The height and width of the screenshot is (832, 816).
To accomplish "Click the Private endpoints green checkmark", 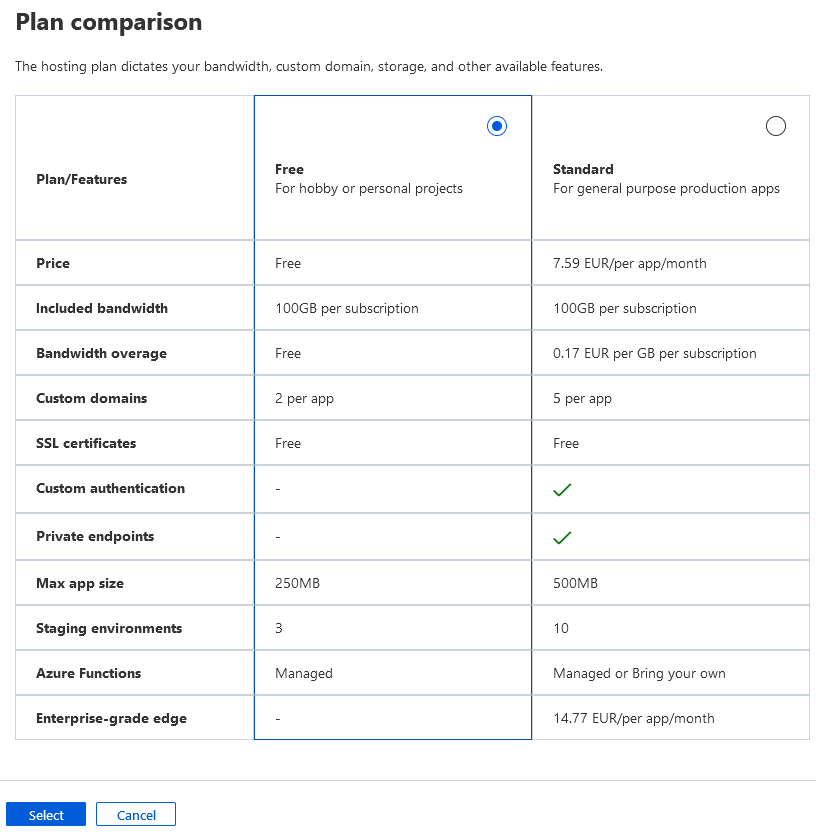I will click(562, 537).
